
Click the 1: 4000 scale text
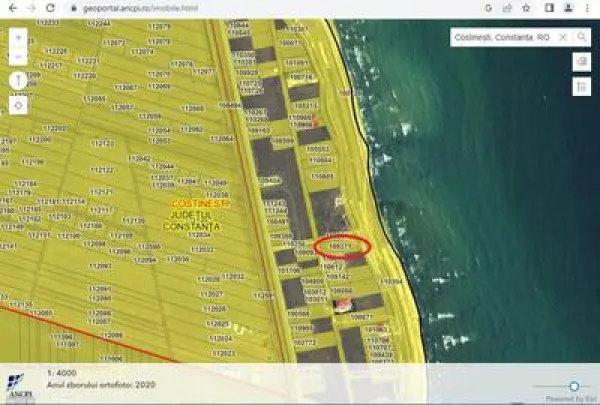coord(62,373)
